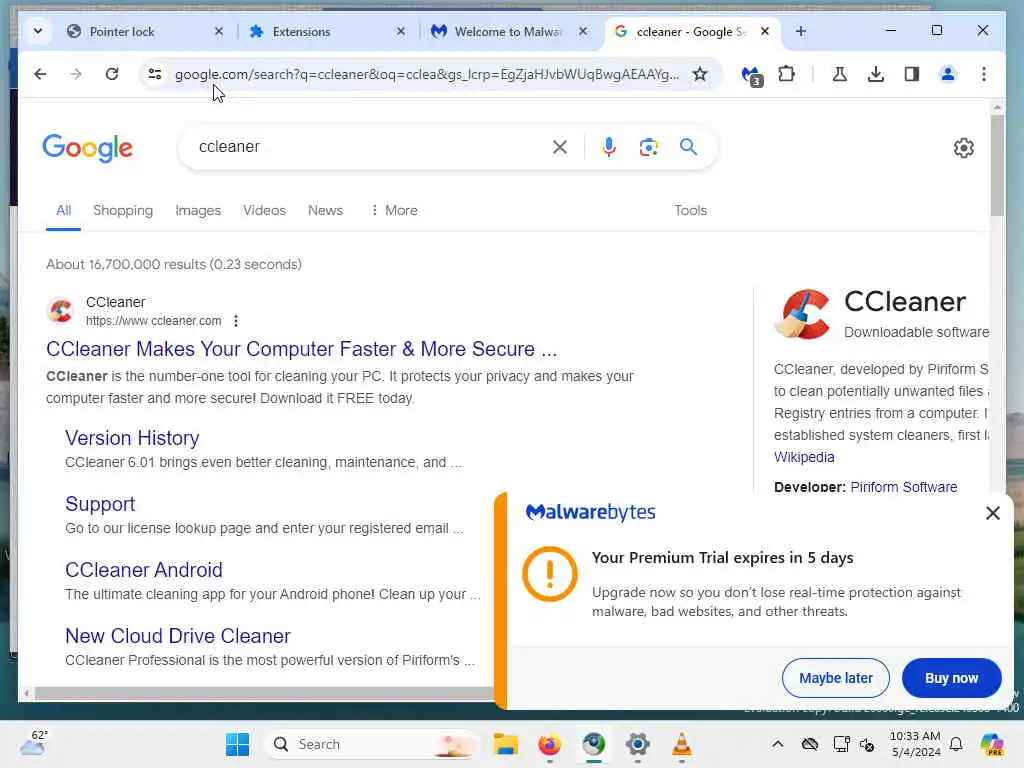The image size is (1024, 768).
Task: Open the Chrome three-dot menu
Action: 984,74
